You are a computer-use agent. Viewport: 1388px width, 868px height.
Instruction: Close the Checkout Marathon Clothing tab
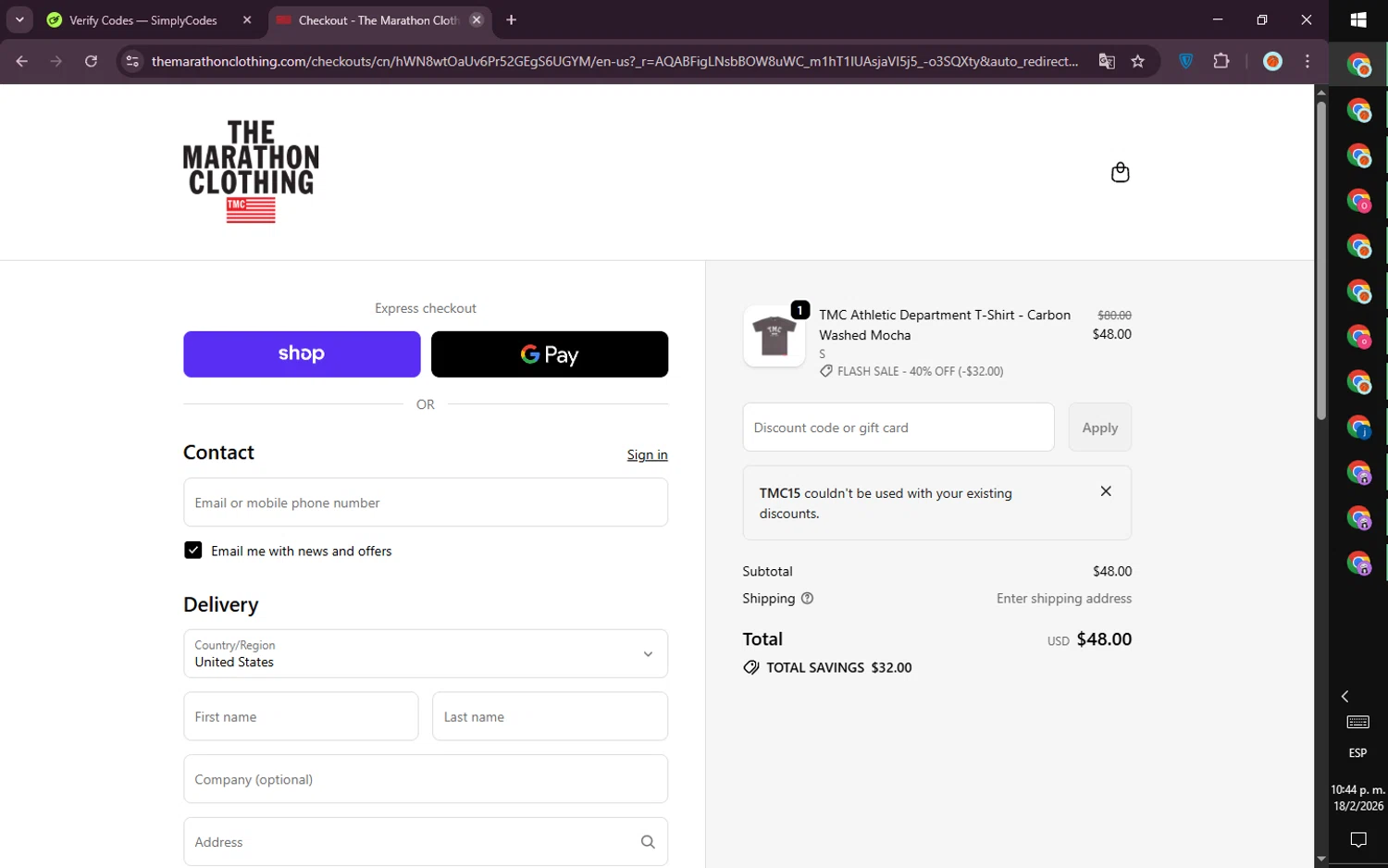477,19
